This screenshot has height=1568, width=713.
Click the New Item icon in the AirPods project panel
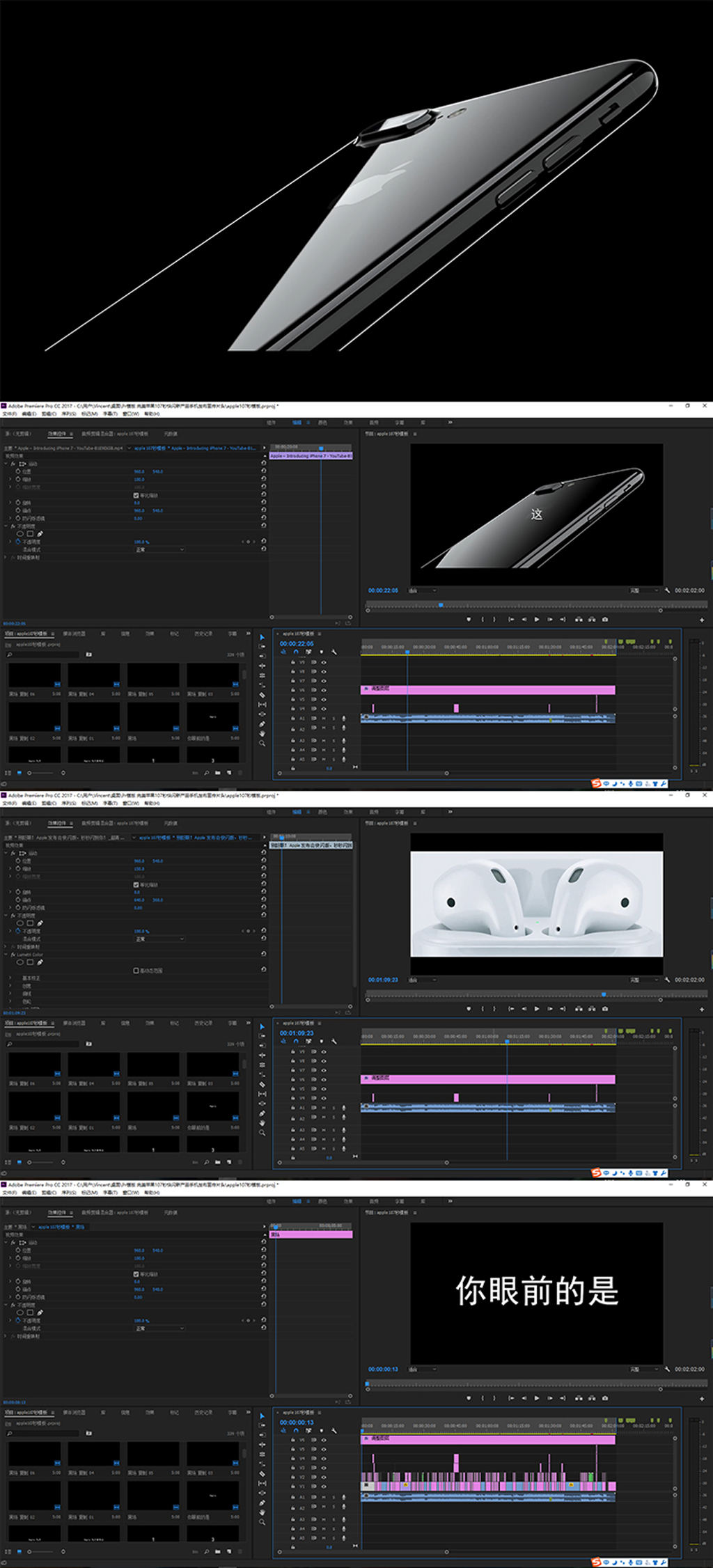click(x=228, y=1162)
